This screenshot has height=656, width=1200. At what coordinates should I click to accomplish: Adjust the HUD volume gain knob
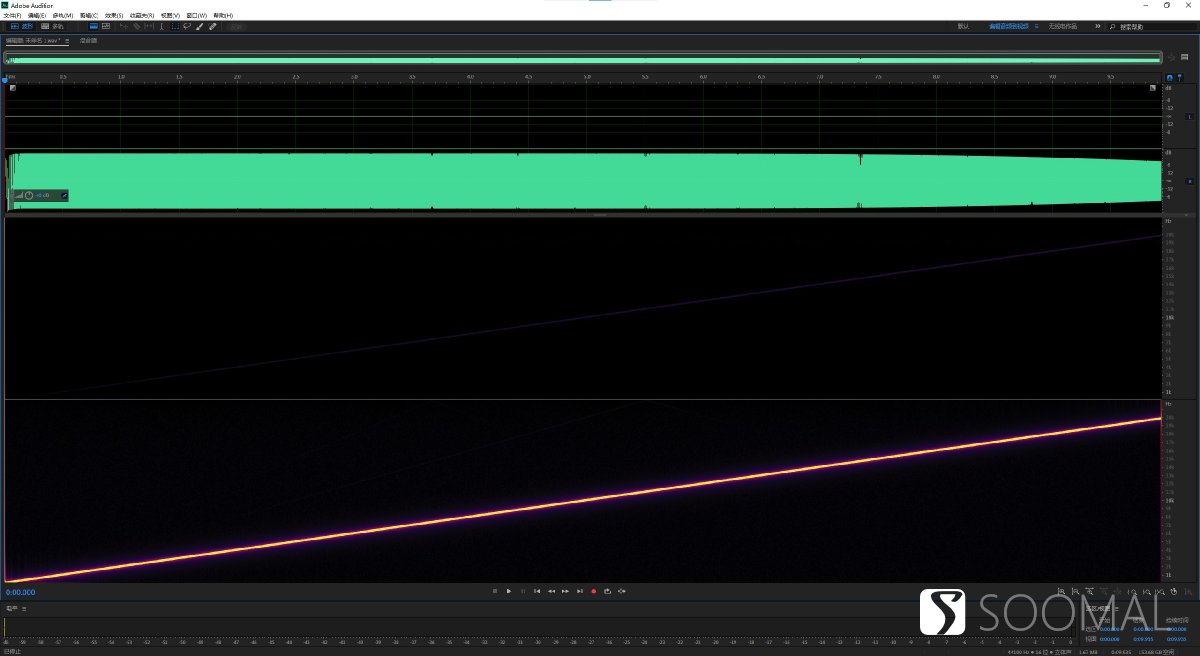29,195
